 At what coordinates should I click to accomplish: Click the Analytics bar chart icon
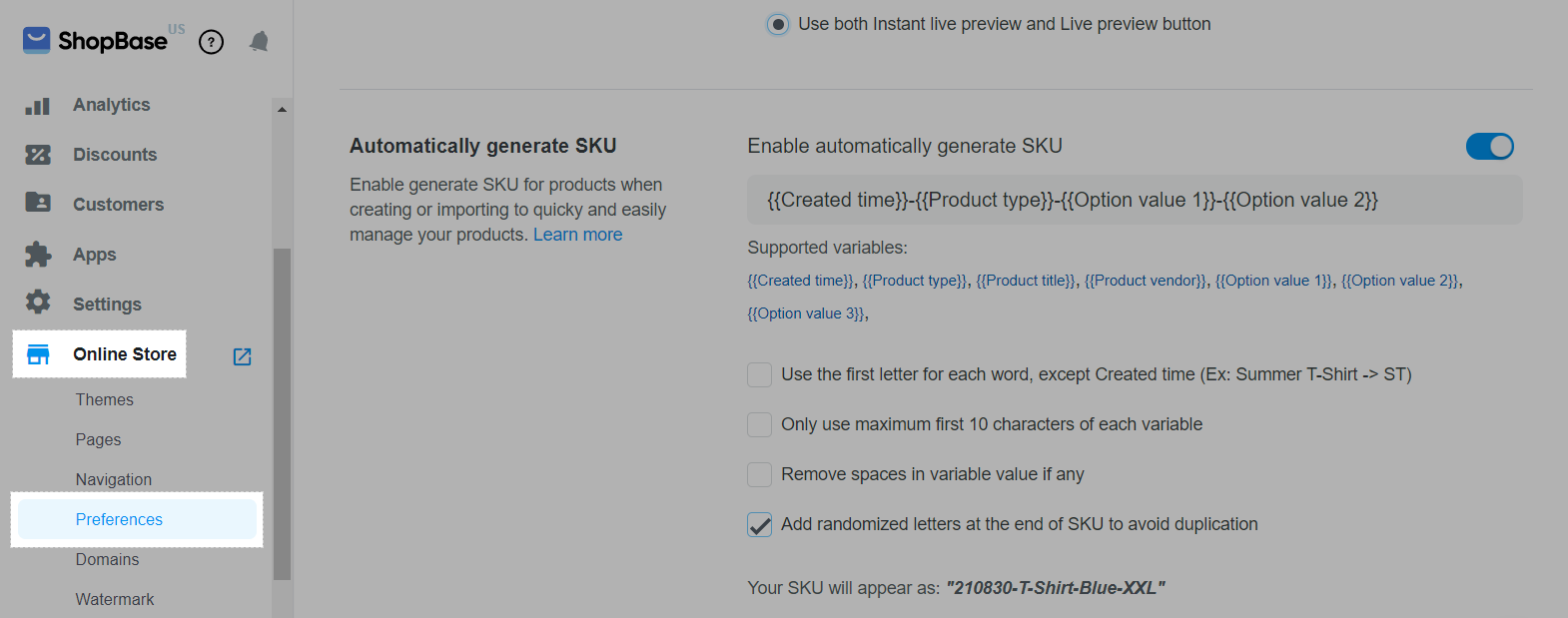click(x=38, y=105)
